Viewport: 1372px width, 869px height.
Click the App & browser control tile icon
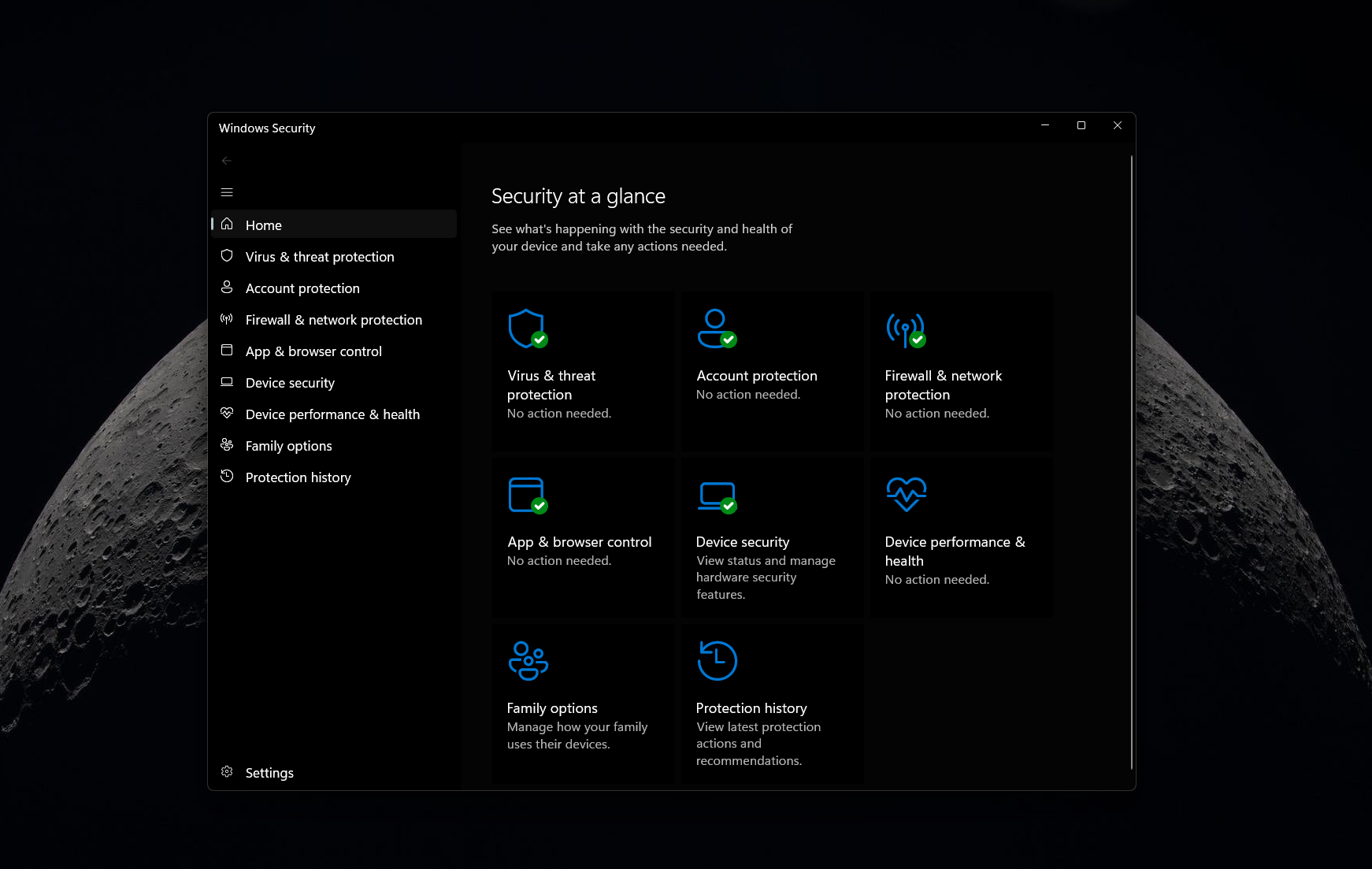point(527,495)
